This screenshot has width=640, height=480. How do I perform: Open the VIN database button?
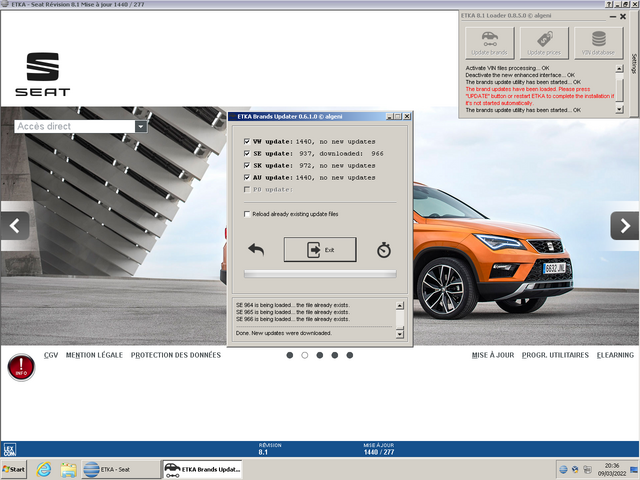tap(598, 43)
